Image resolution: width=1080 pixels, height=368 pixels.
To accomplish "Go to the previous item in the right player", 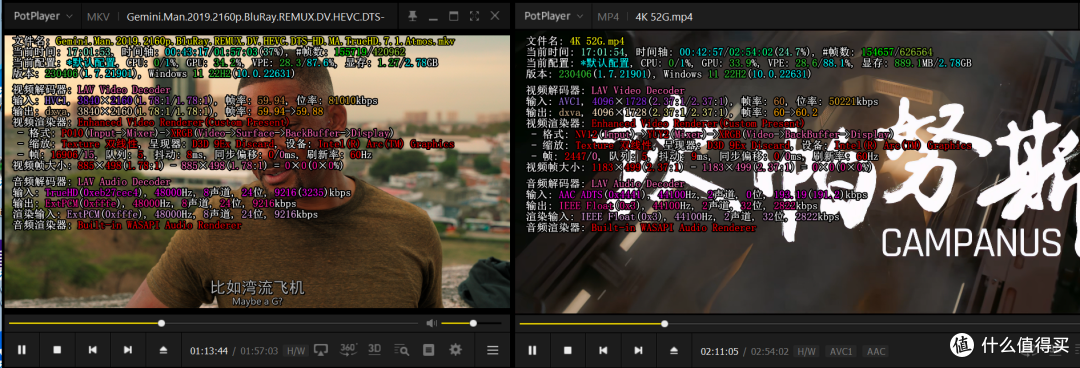I will click(x=603, y=350).
